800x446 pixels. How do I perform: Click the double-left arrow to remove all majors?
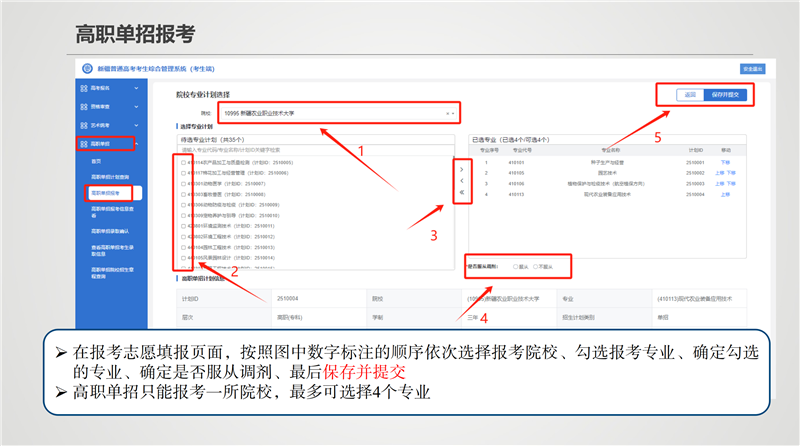coord(461,193)
